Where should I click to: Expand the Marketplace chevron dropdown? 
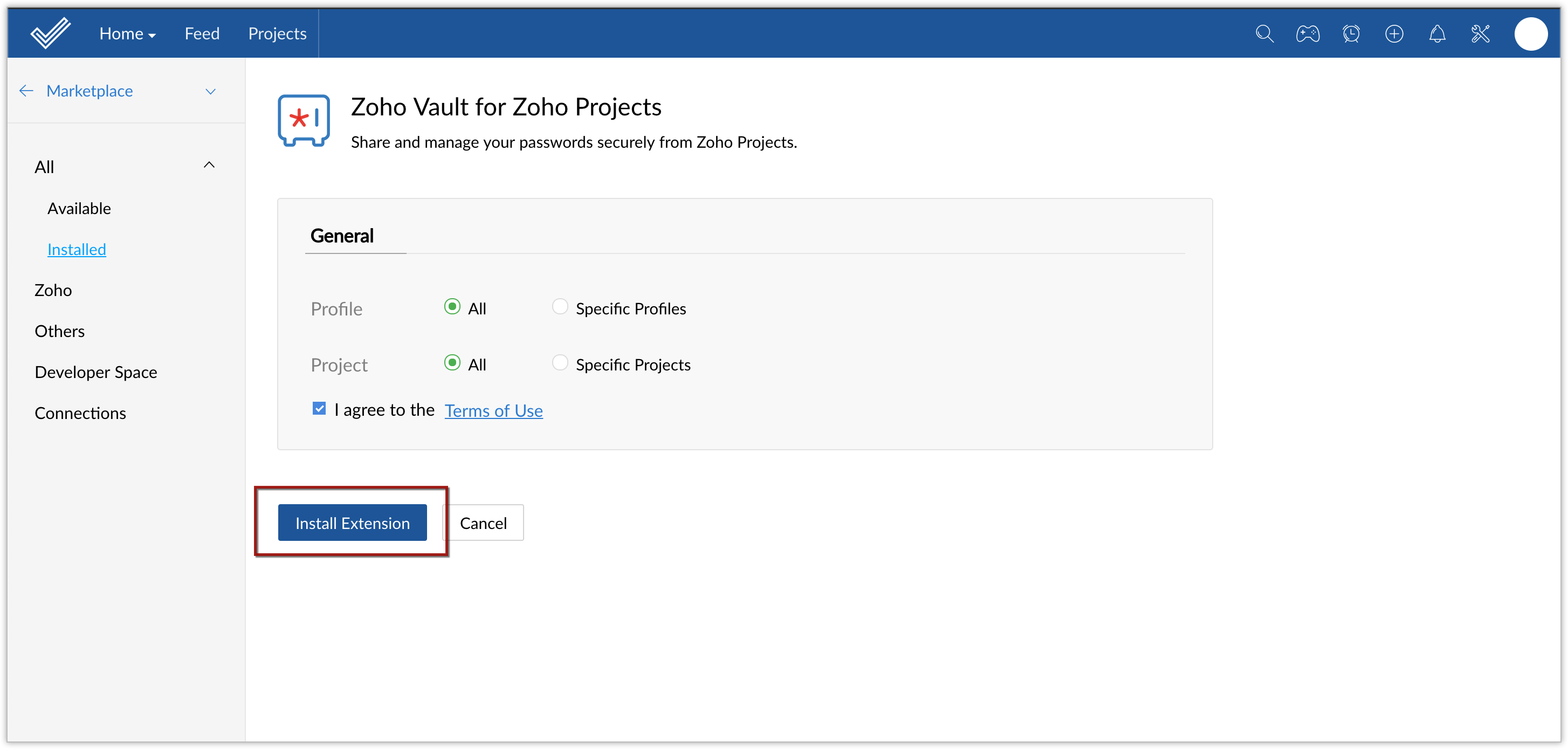click(x=211, y=91)
